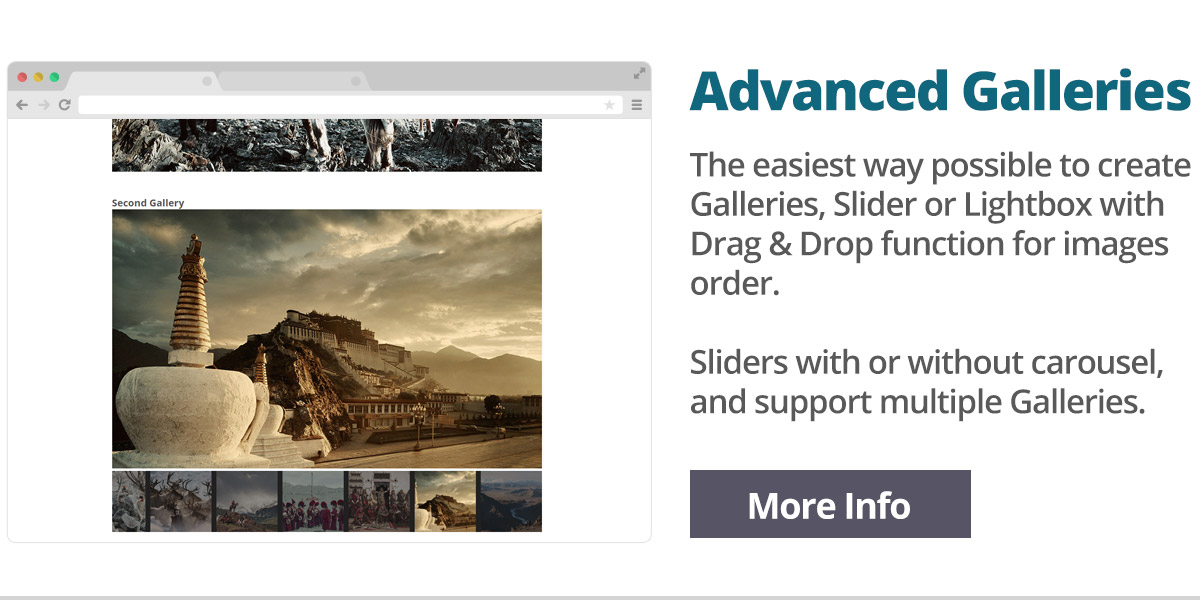The width and height of the screenshot is (1200, 600).
Task: Bookmark the page using the star icon
Action: 609,105
